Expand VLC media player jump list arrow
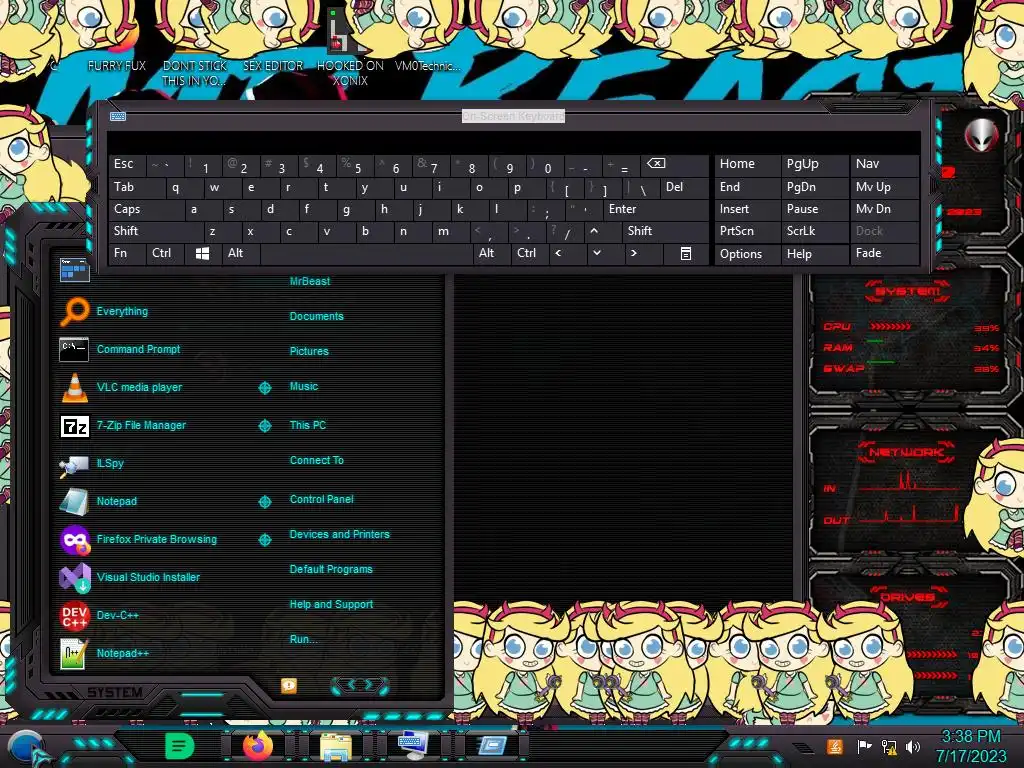This screenshot has width=1024, height=768. coord(265,388)
